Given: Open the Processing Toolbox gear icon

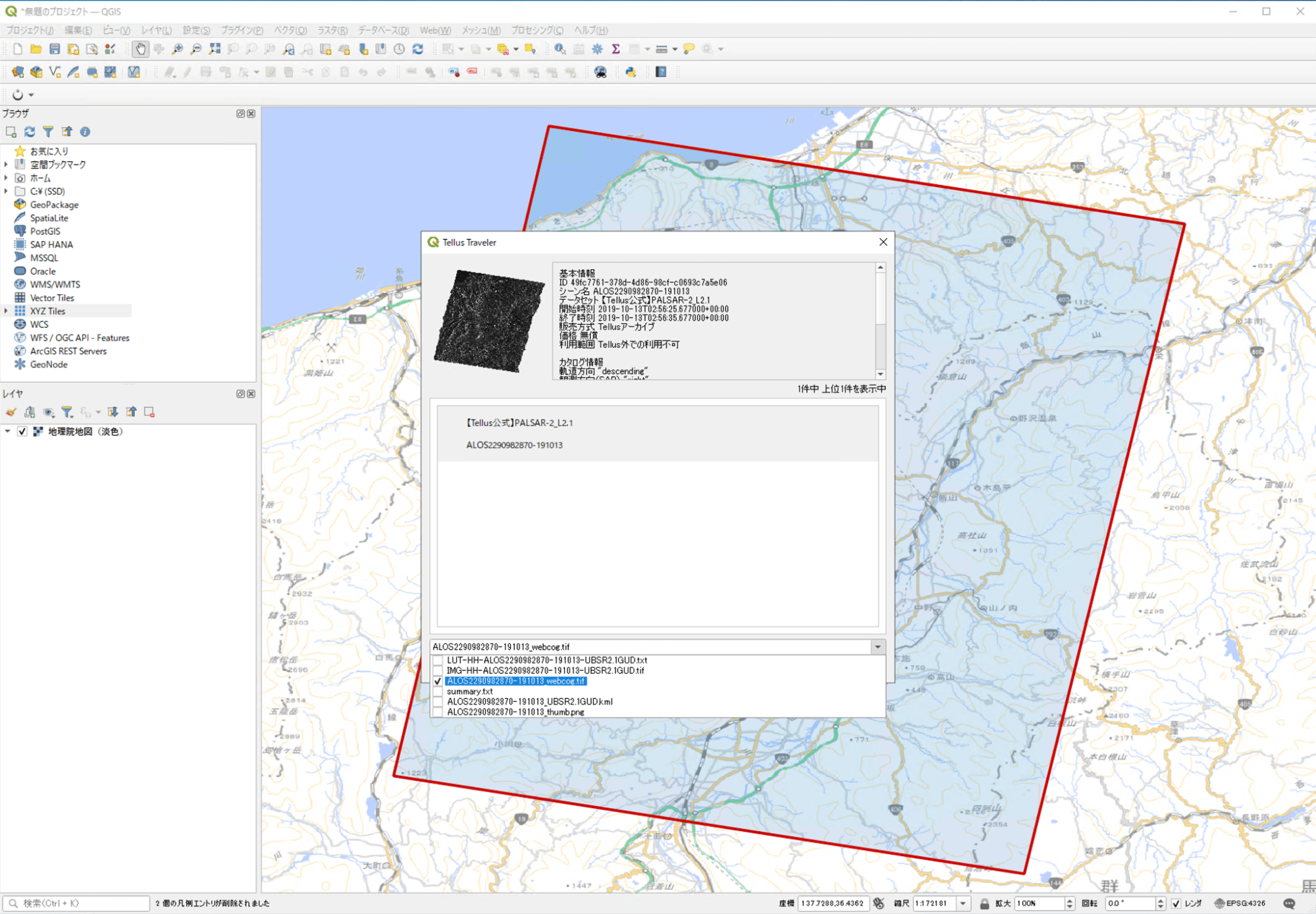Looking at the screenshot, I should coord(597,49).
